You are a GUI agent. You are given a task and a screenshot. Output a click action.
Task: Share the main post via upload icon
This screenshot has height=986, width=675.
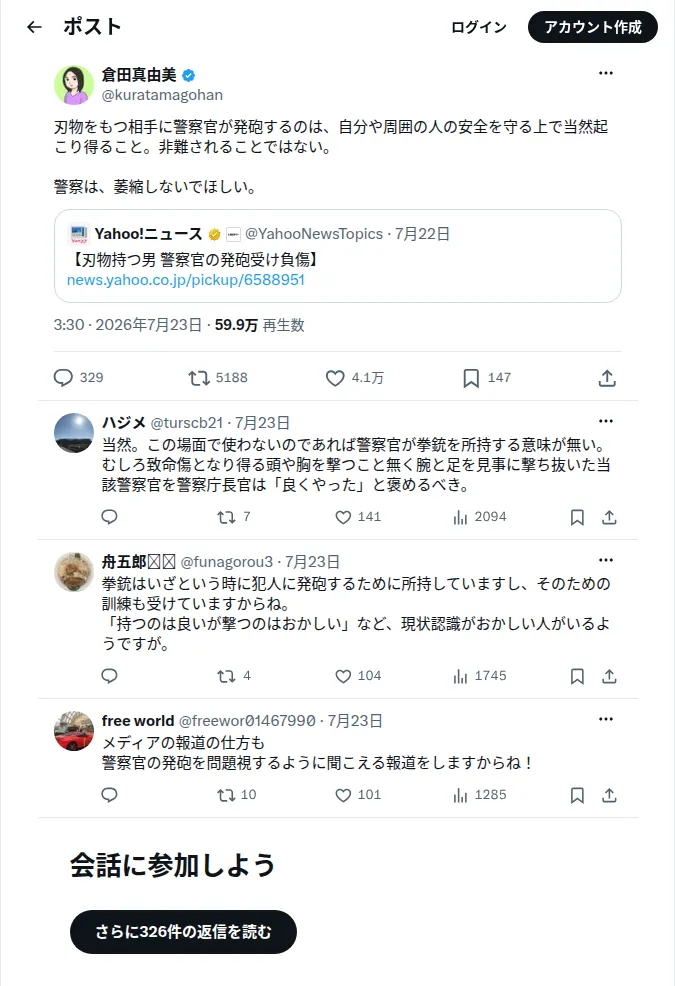pyautogui.click(x=607, y=378)
